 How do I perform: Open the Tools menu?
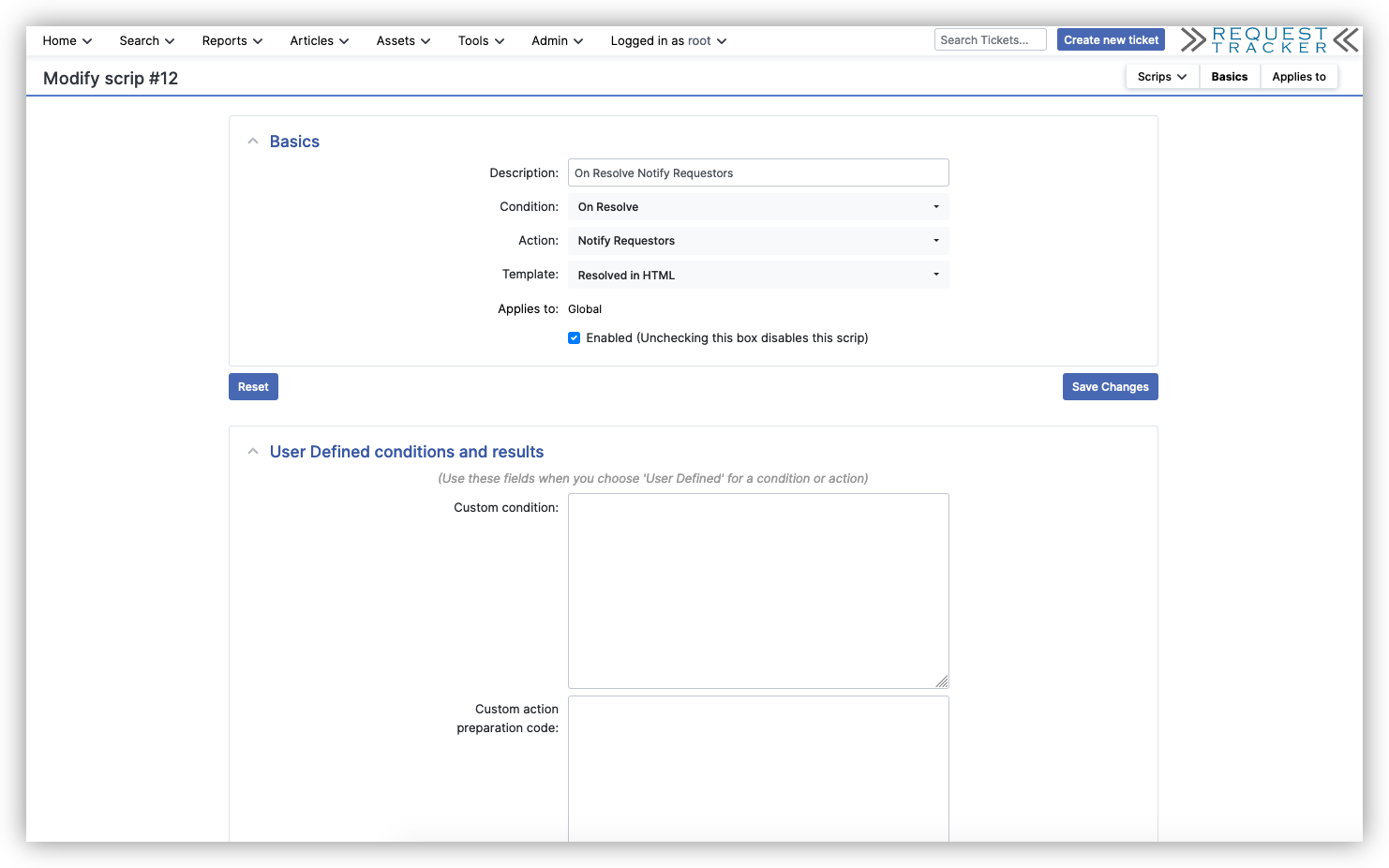(x=481, y=40)
